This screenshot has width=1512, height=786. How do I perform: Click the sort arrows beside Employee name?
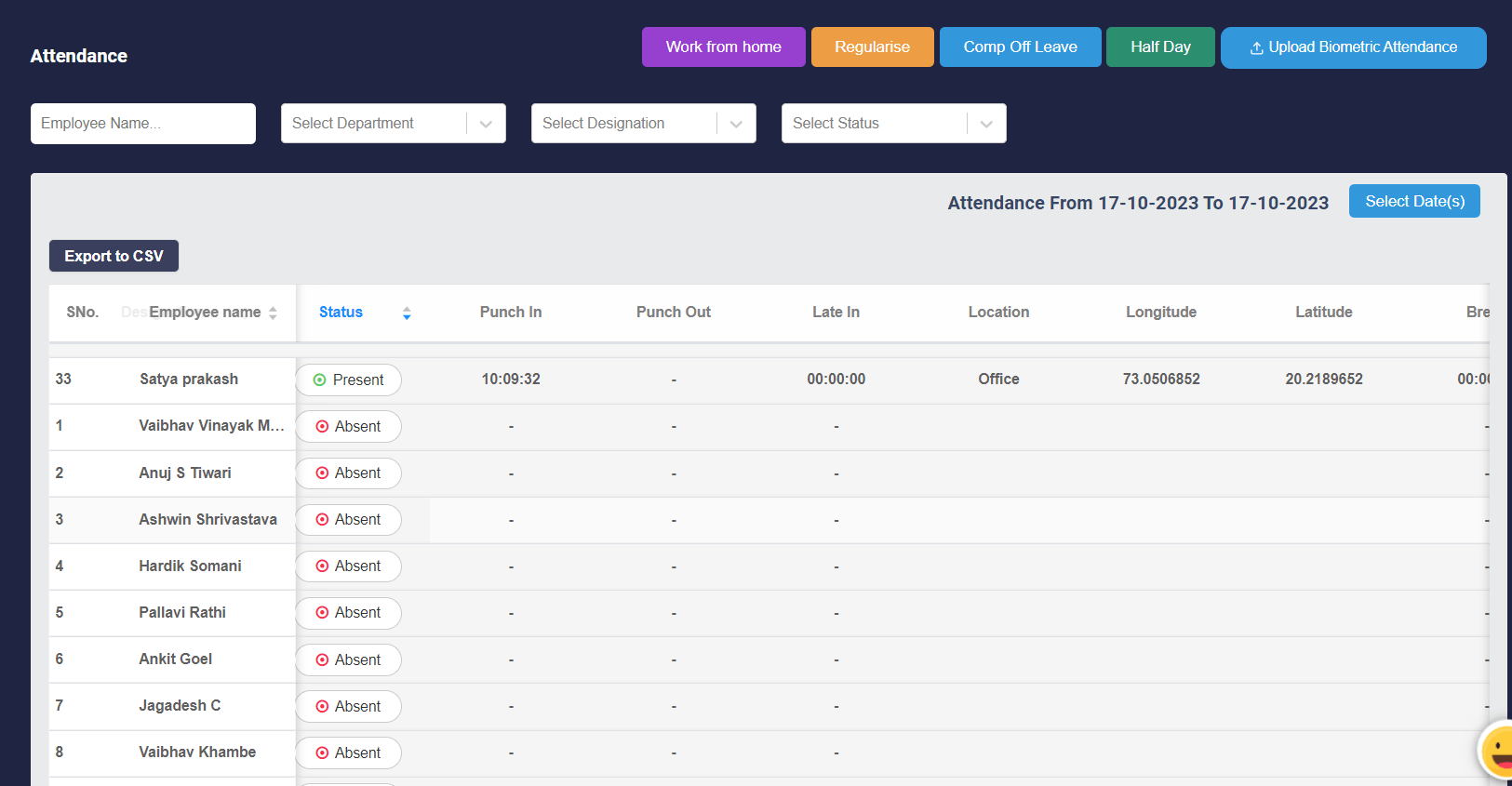pyautogui.click(x=273, y=313)
